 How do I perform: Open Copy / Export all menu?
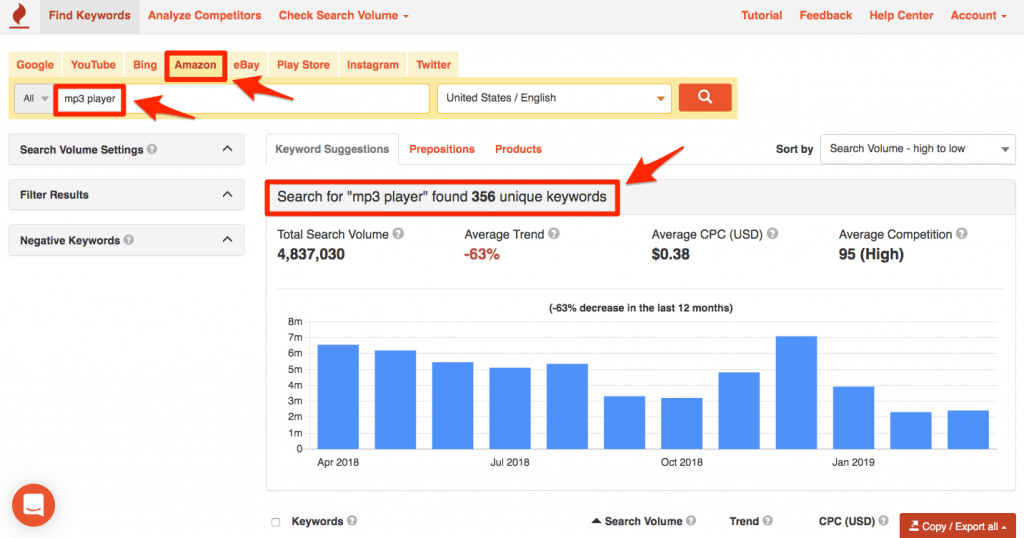957,526
